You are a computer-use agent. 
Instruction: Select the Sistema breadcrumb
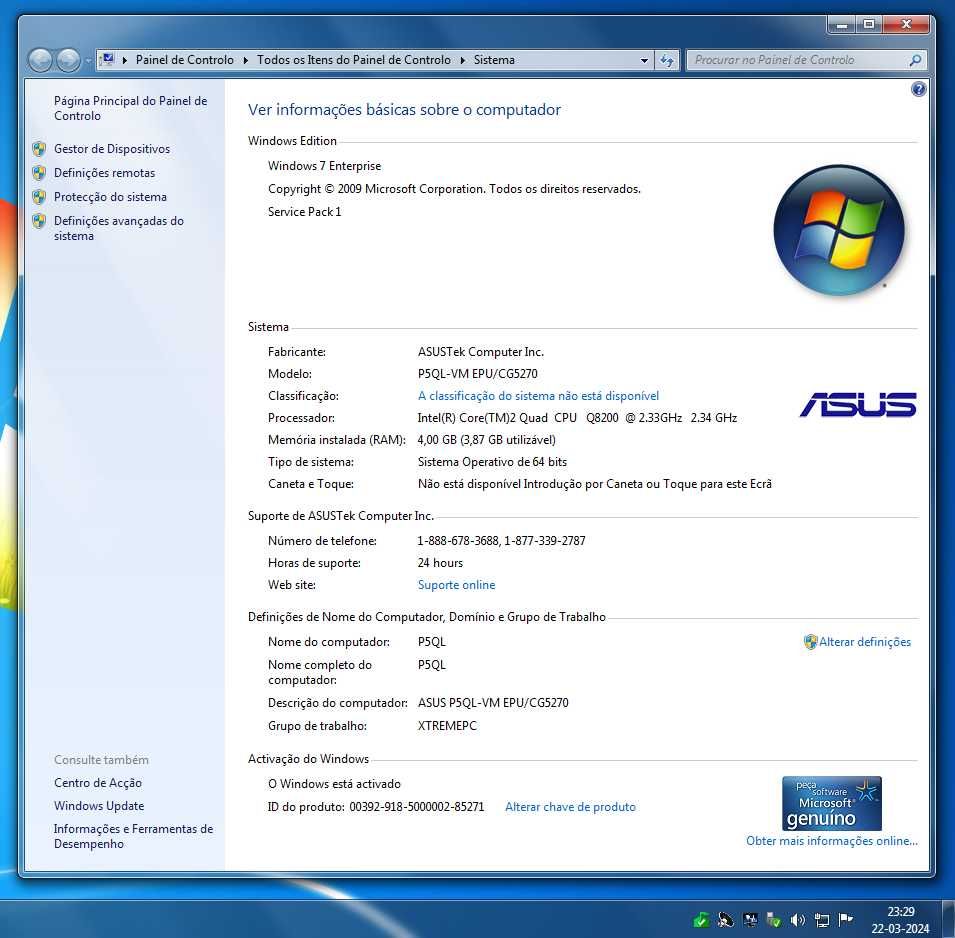[x=494, y=60]
